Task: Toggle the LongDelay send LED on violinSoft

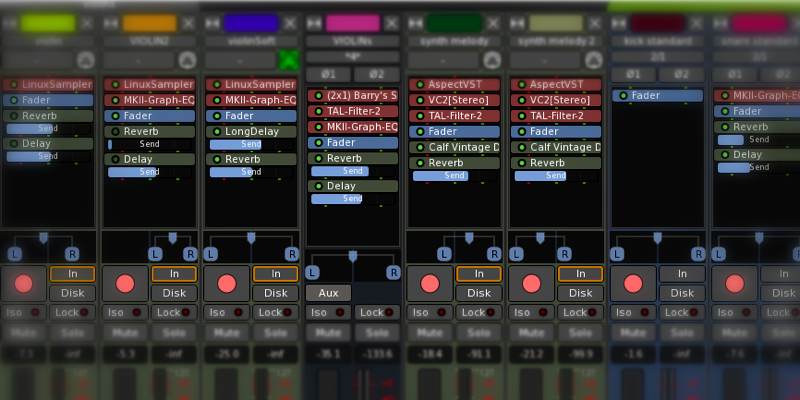Action: pos(217,132)
